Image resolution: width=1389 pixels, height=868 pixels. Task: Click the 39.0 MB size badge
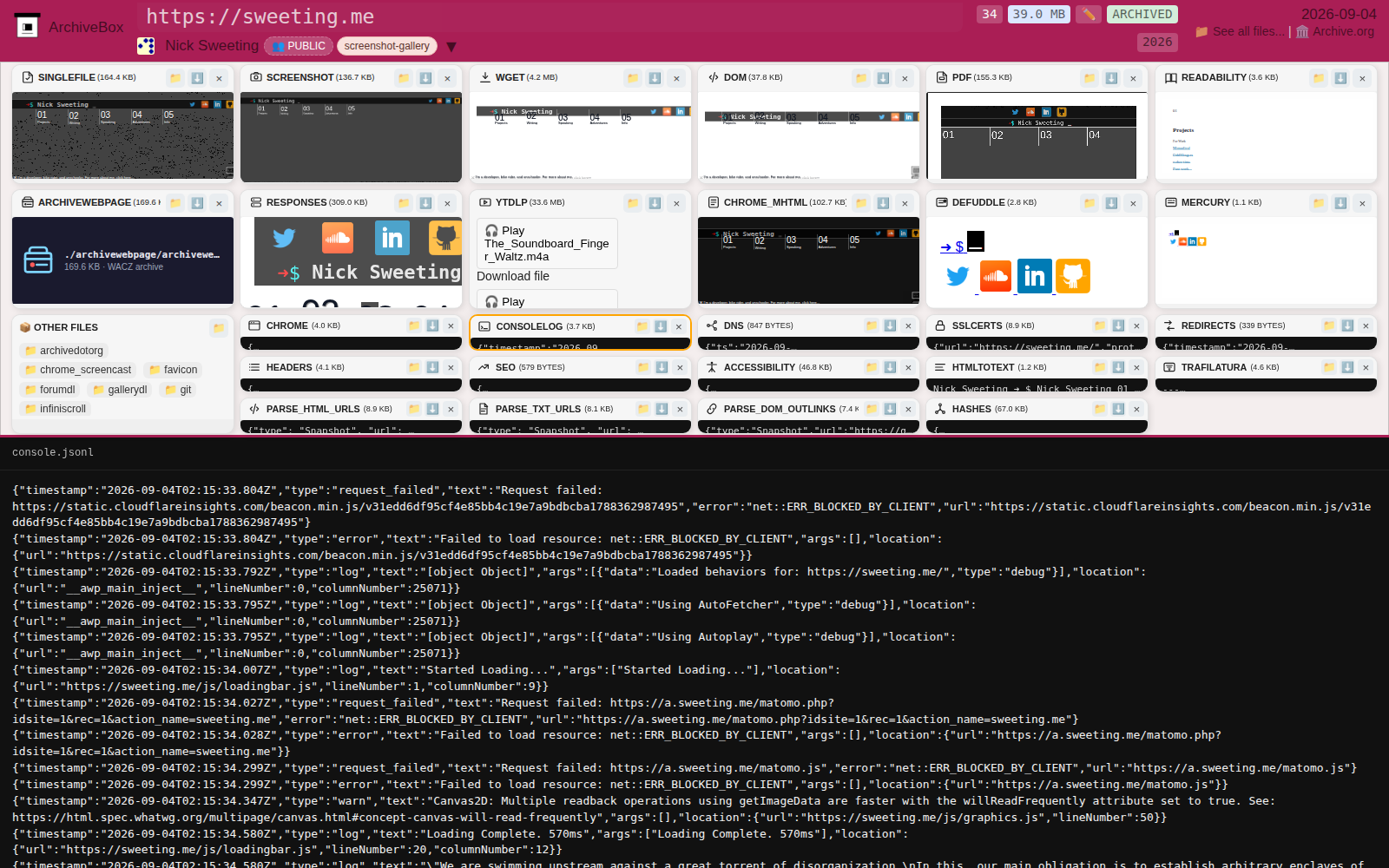pyautogui.click(x=1038, y=14)
